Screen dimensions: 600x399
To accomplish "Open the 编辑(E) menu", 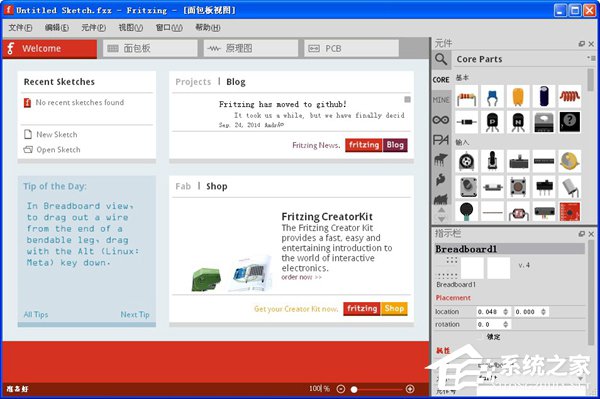I will tap(57, 28).
